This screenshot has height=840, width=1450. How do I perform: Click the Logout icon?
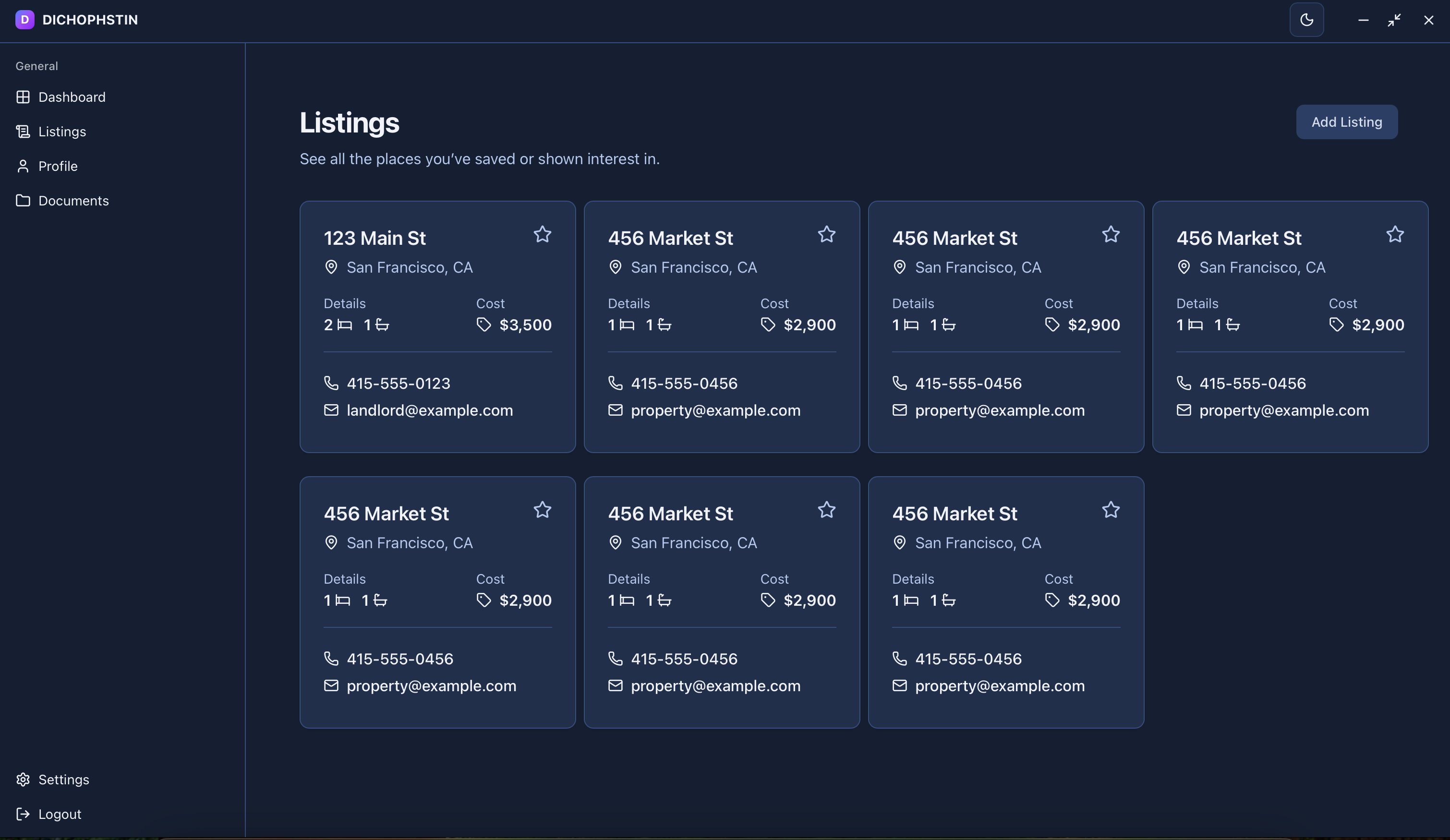[x=23, y=814]
